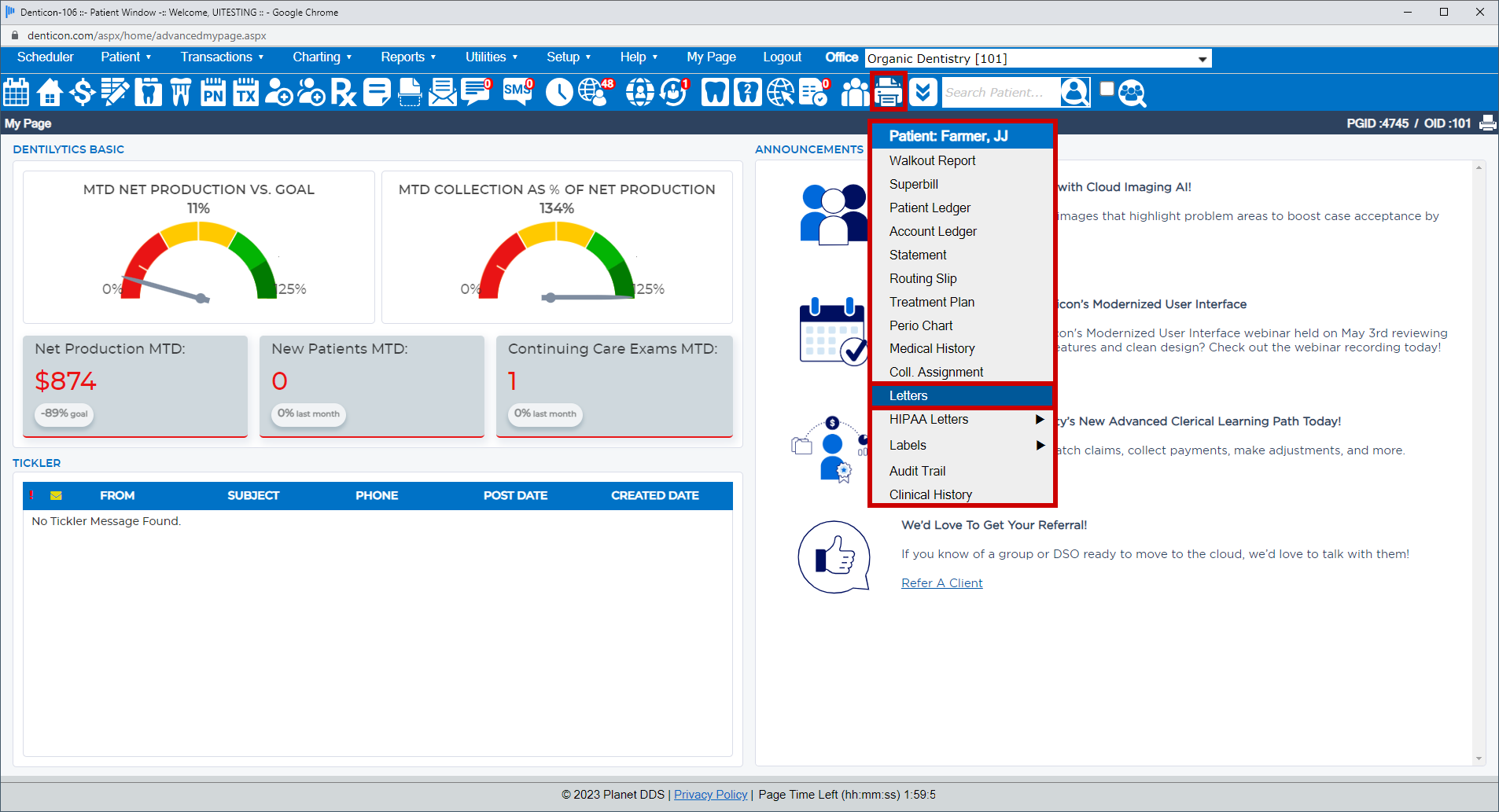The width and height of the screenshot is (1499, 812).
Task: Select Letters from the print menu
Action: pos(963,396)
